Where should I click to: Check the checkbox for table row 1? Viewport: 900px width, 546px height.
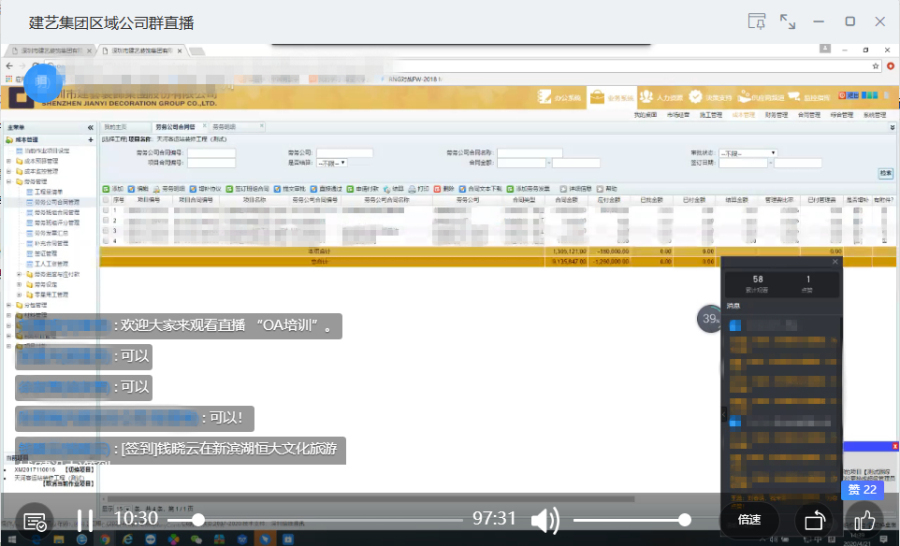pos(106,211)
